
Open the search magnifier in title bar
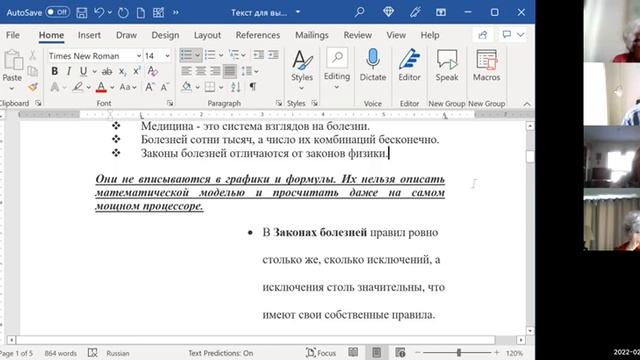coord(360,12)
